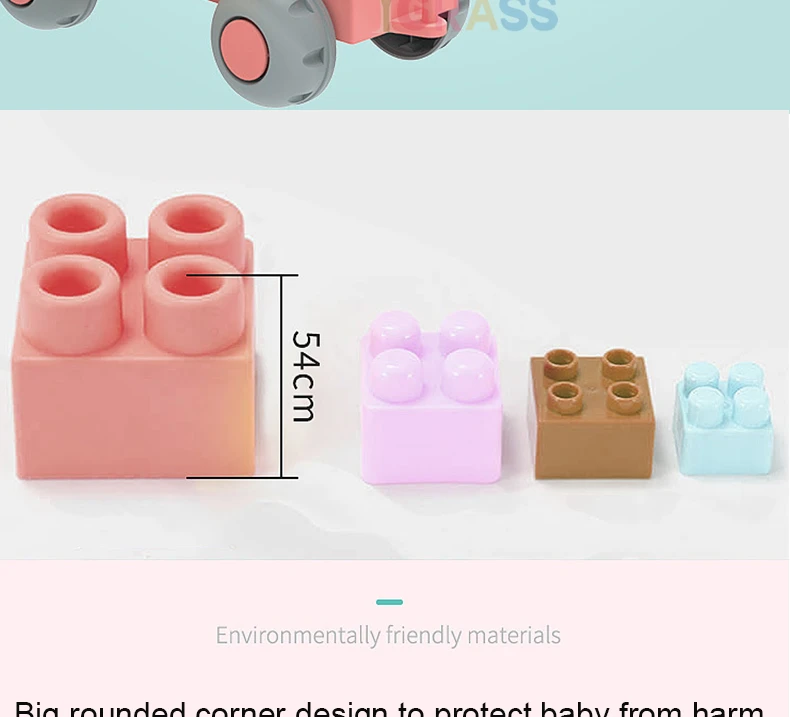Image resolution: width=790 pixels, height=717 pixels.
Task: Click the gray toy car wheel
Action: pos(274,53)
